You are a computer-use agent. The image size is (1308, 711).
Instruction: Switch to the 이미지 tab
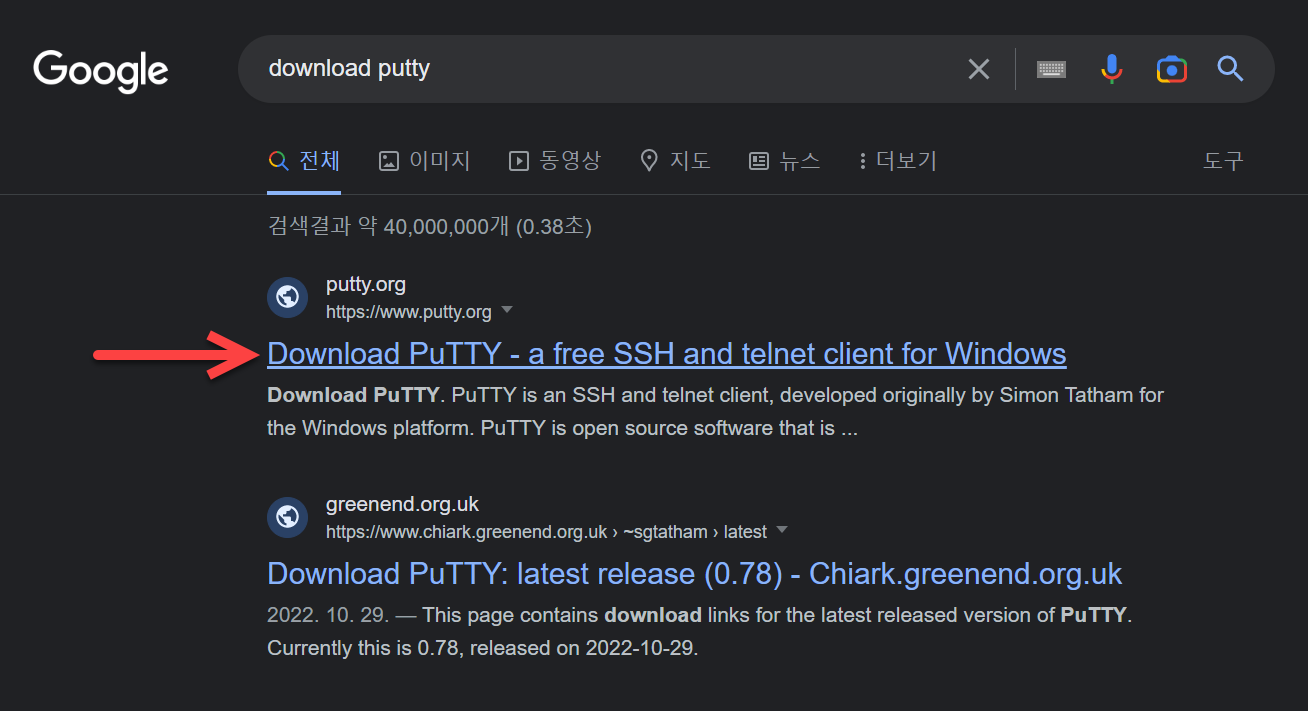click(x=424, y=161)
